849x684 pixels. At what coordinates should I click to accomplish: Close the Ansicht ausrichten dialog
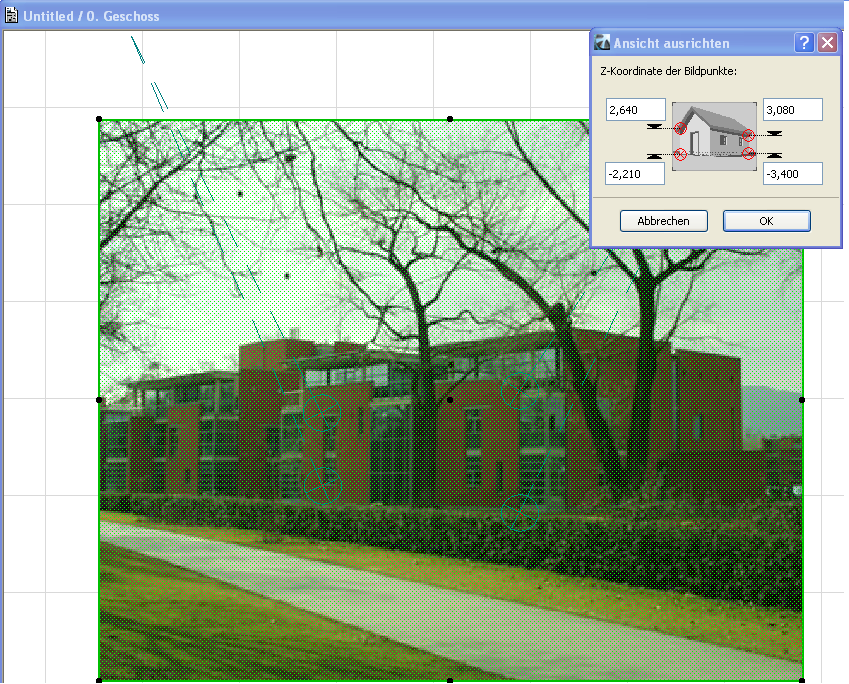827,42
